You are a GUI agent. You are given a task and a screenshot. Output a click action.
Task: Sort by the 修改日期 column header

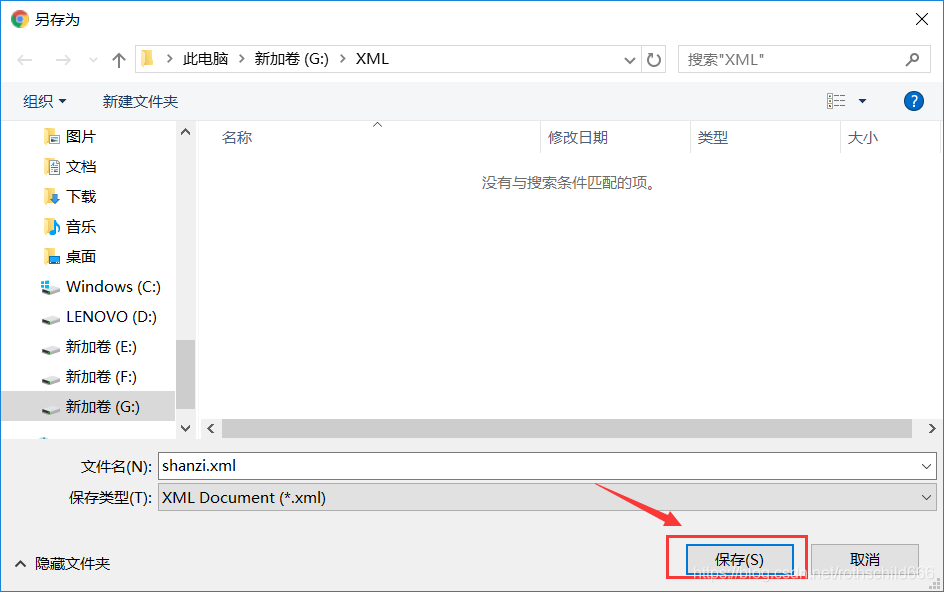(578, 138)
